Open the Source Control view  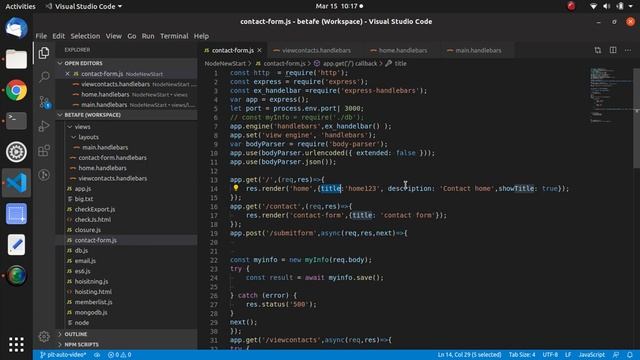(x=44, y=102)
